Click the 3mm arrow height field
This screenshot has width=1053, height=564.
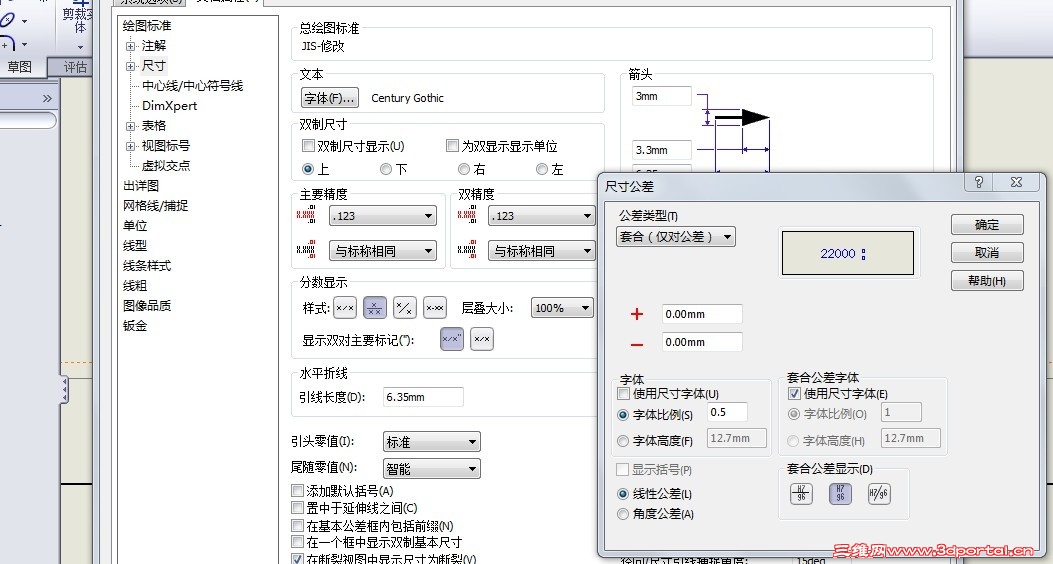tap(661, 96)
